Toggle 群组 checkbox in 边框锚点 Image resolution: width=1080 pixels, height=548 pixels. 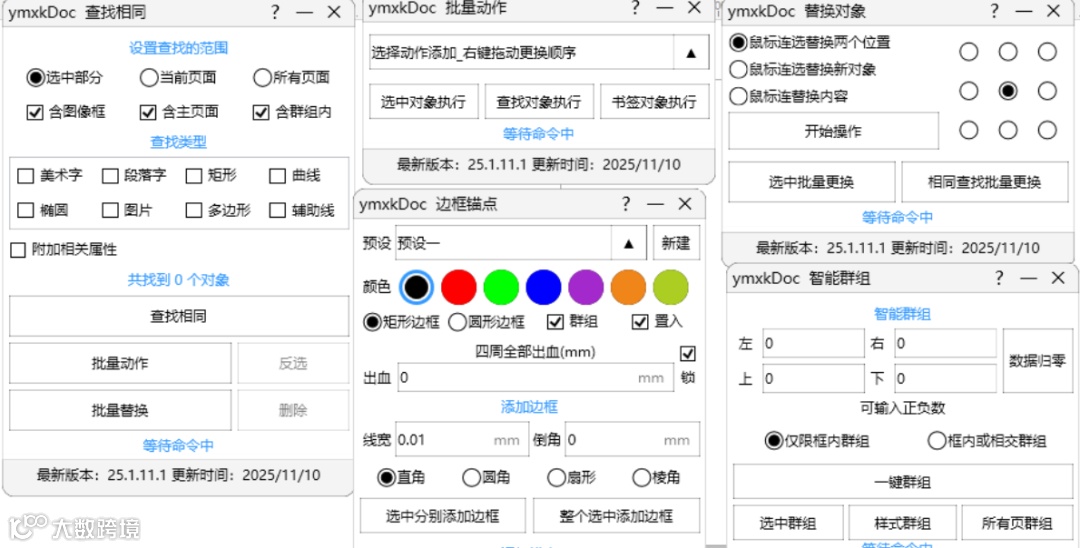point(572,322)
